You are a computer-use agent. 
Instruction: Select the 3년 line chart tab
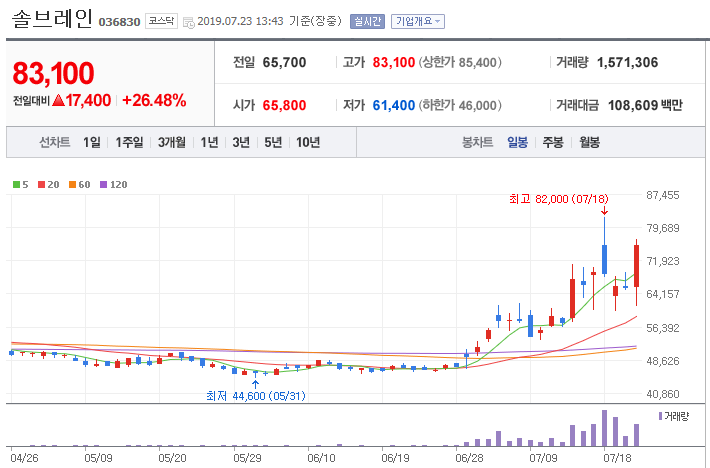(241, 143)
